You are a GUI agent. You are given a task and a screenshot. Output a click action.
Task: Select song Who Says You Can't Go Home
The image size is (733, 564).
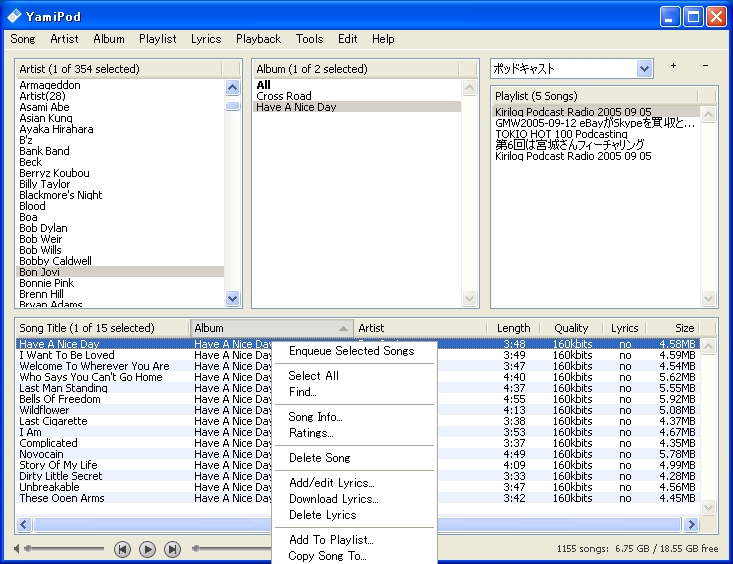coord(91,377)
